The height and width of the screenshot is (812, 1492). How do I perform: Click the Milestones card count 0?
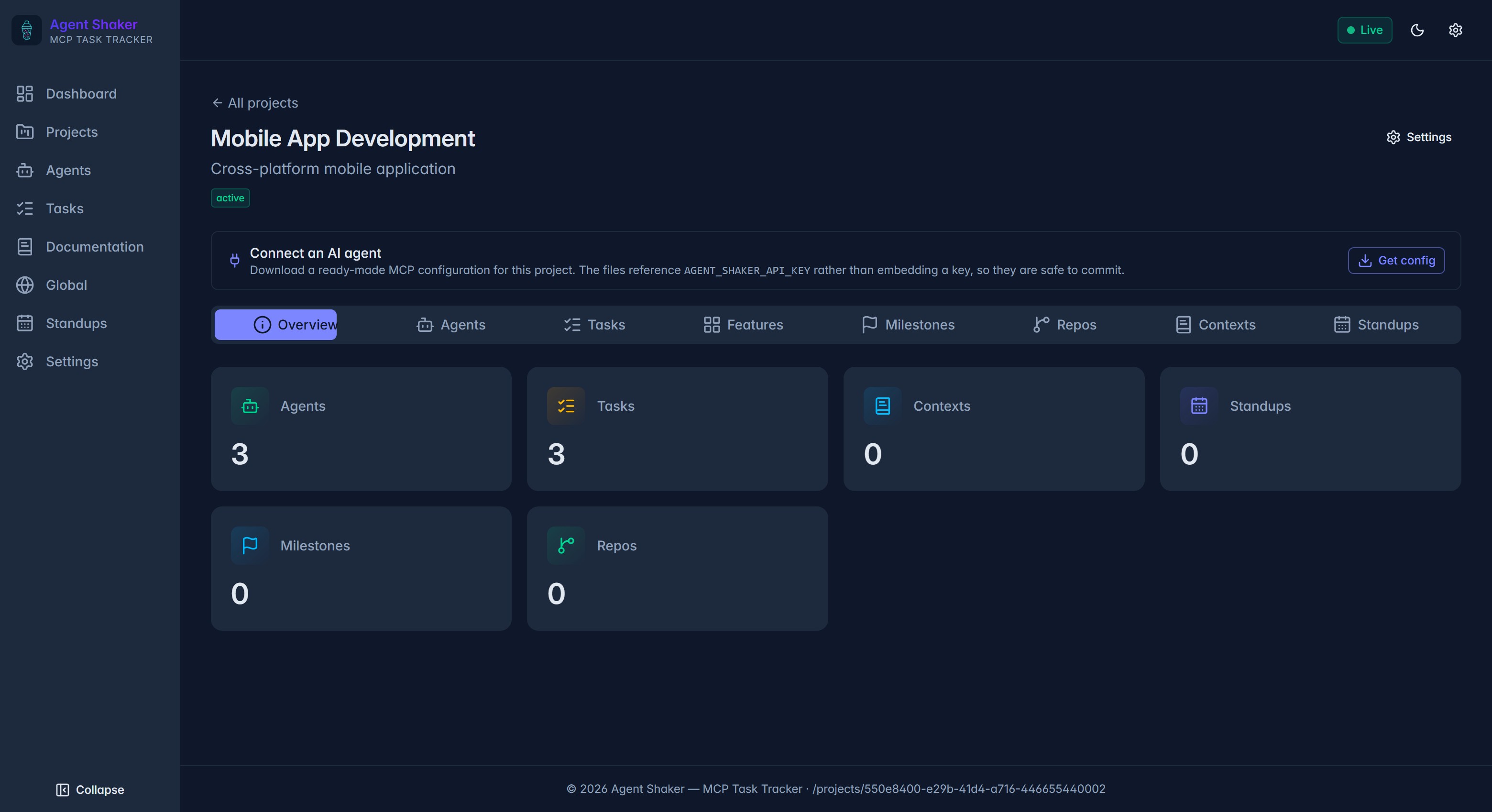[x=240, y=593]
